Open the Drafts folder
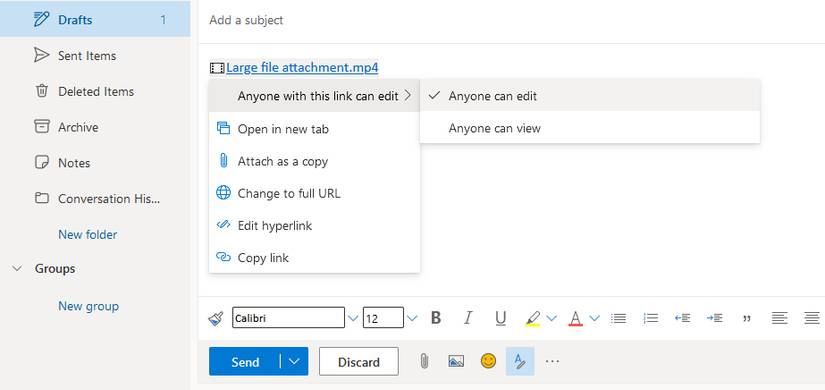This screenshot has height=390, width=825. click(95, 19)
